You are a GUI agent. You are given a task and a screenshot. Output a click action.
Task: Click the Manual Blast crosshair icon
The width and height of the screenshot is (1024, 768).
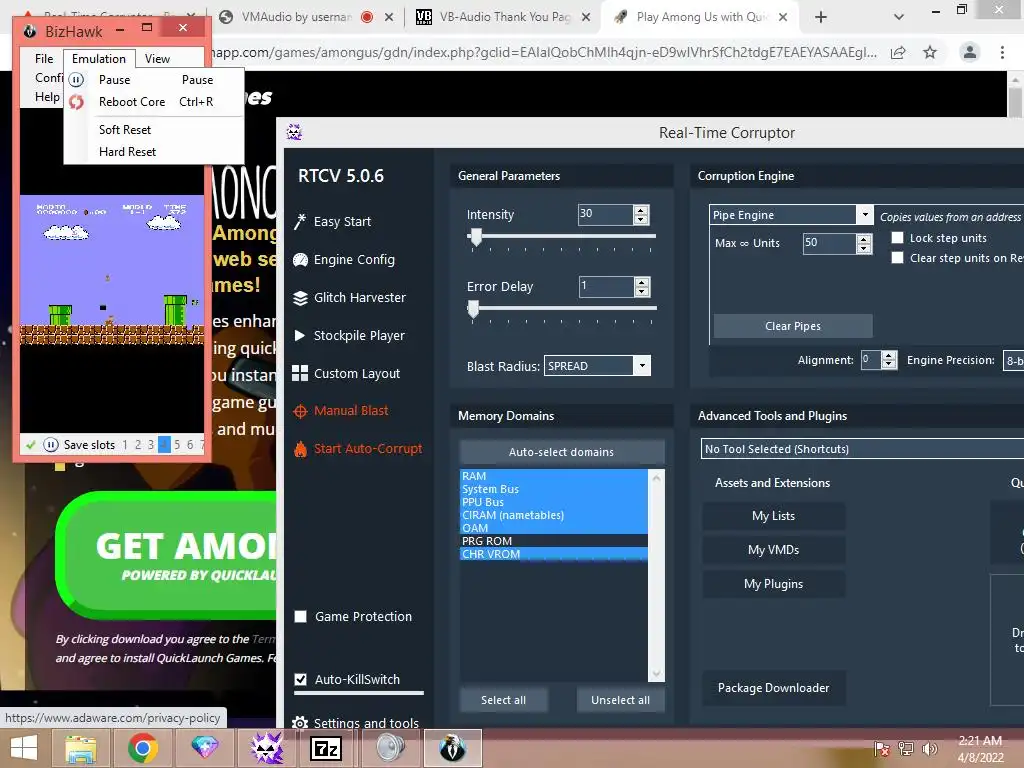[x=300, y=411]
